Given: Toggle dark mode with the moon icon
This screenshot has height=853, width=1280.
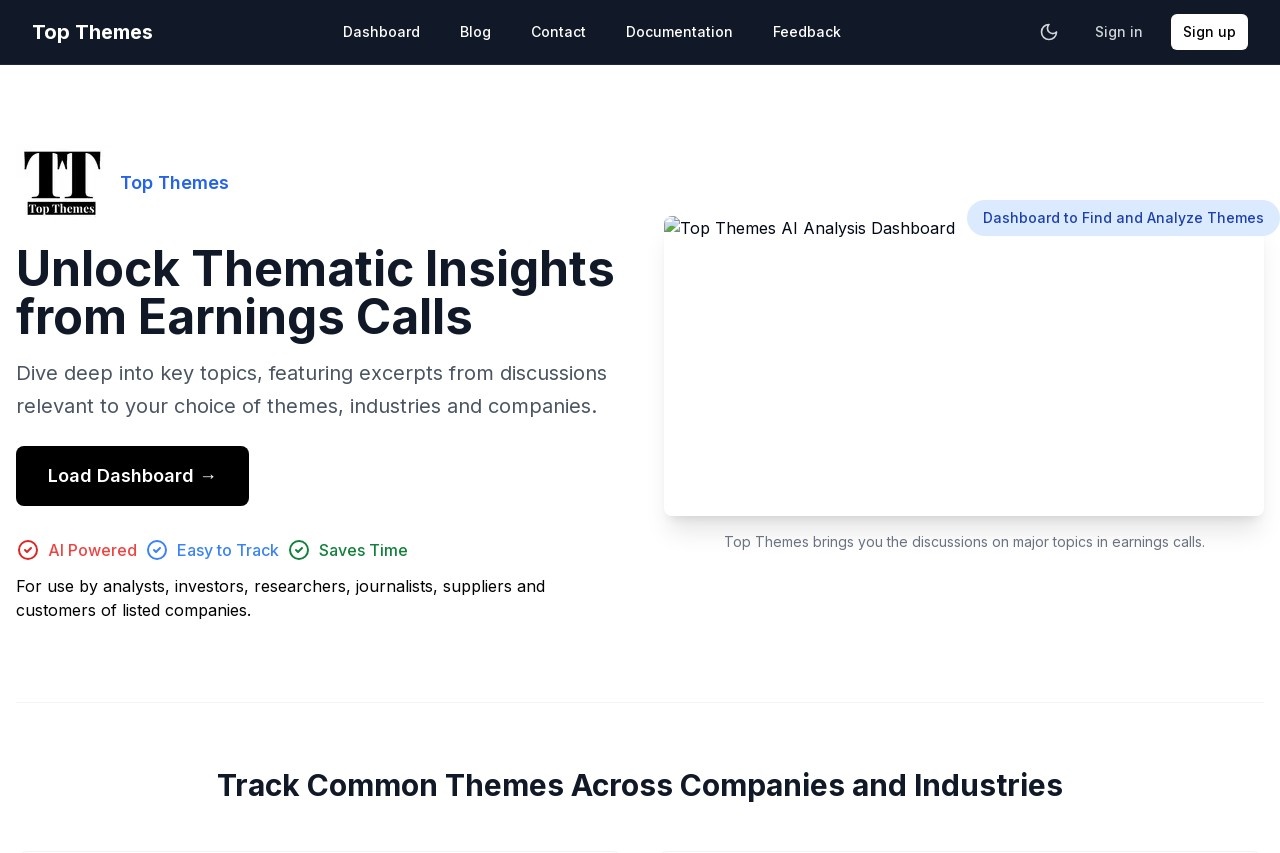Looking at the screenshot, I should (x=1049, y=32).
